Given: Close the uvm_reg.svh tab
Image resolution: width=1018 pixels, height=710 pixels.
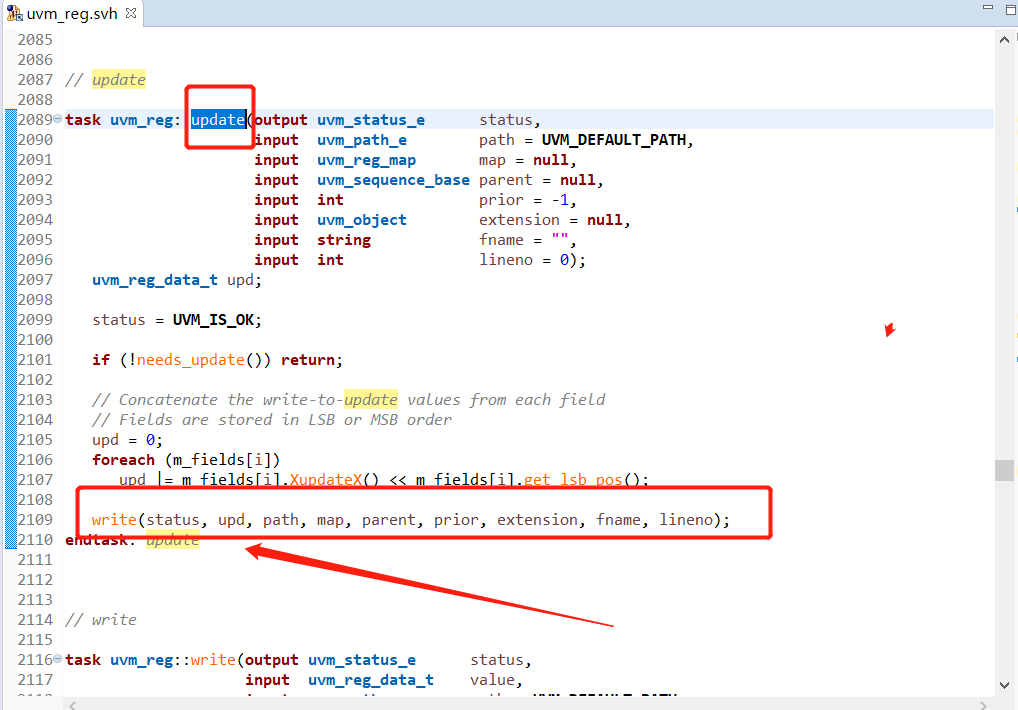Looking at the screenshot, I should coord(131,13).
